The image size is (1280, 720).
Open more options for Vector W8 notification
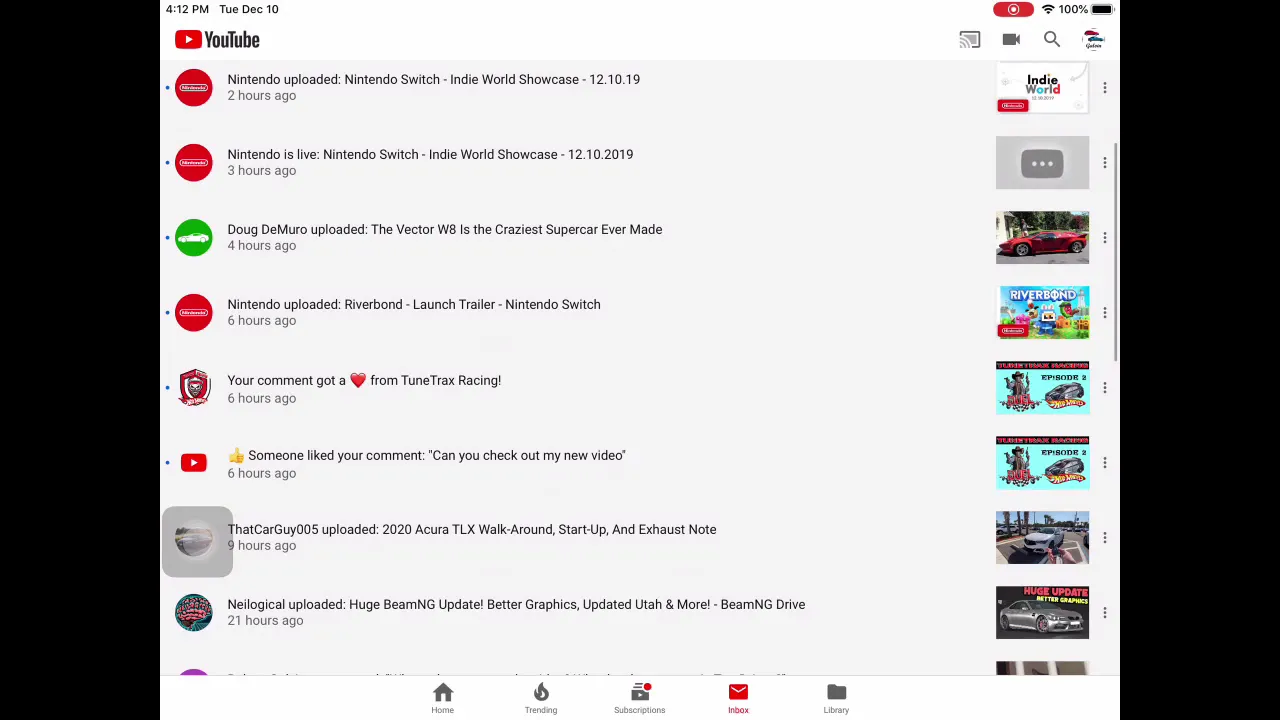click(1104, 238)
